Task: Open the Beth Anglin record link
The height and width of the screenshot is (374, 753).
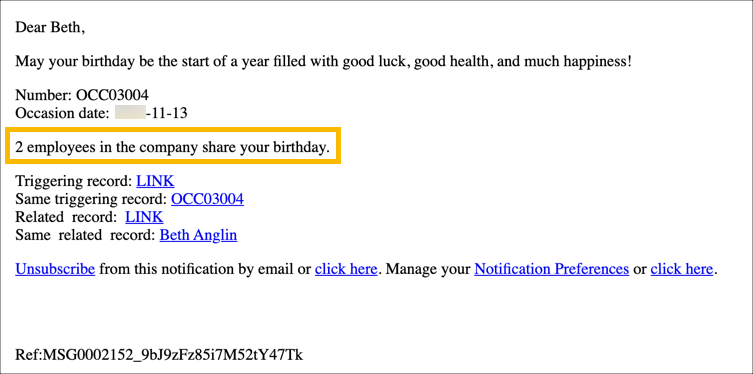Action: [x=198, y=236]
